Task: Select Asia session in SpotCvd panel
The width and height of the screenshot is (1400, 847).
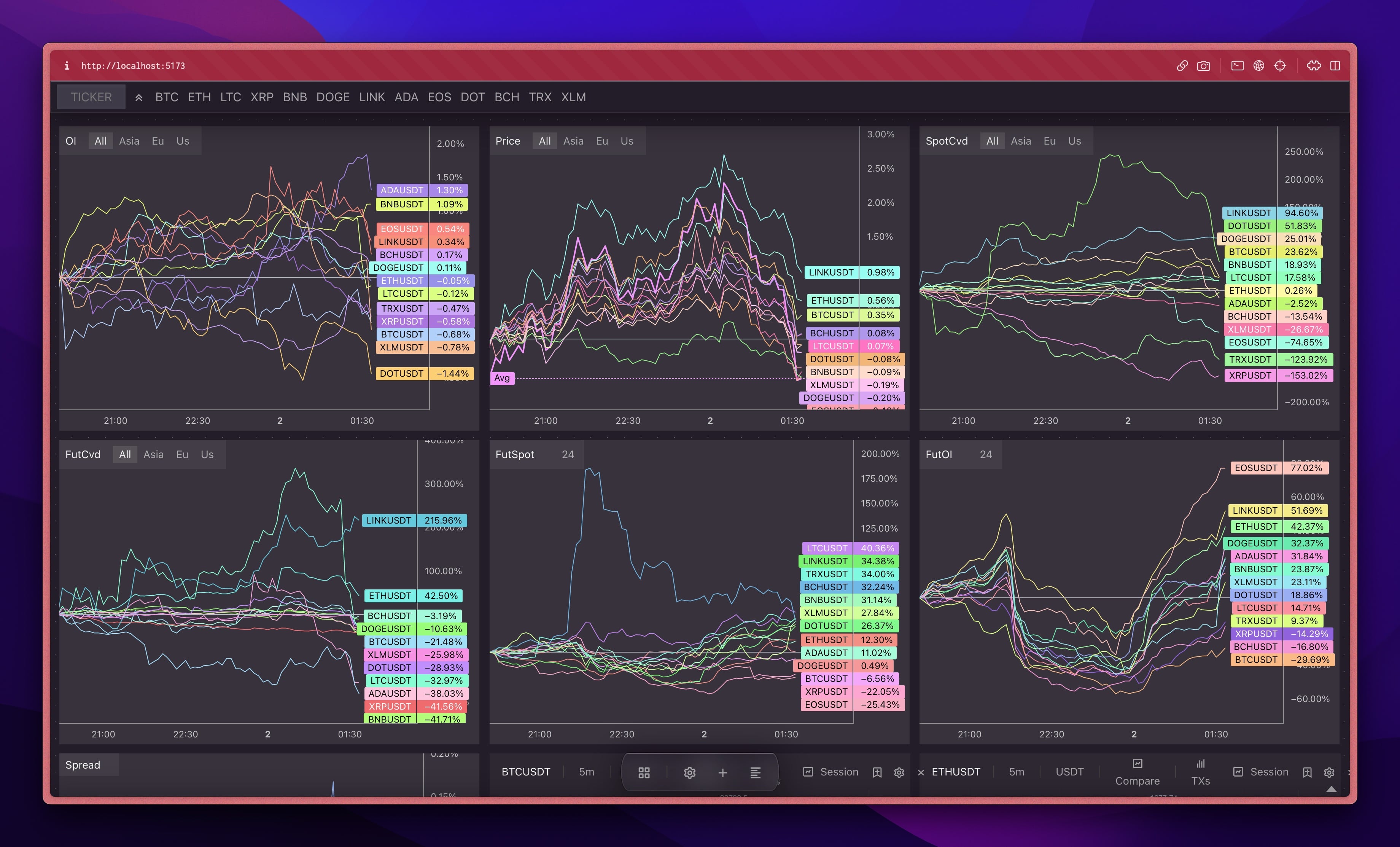Action: pyautogui.click(x=1020, y=141)
